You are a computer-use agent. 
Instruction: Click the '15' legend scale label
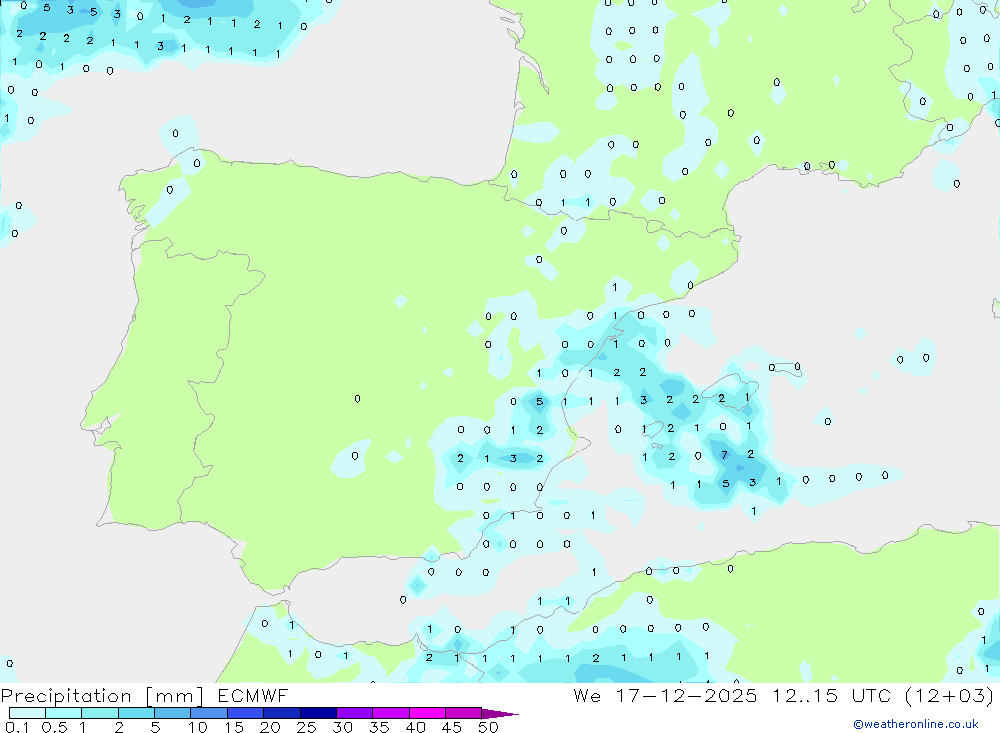tap(234, 727)
